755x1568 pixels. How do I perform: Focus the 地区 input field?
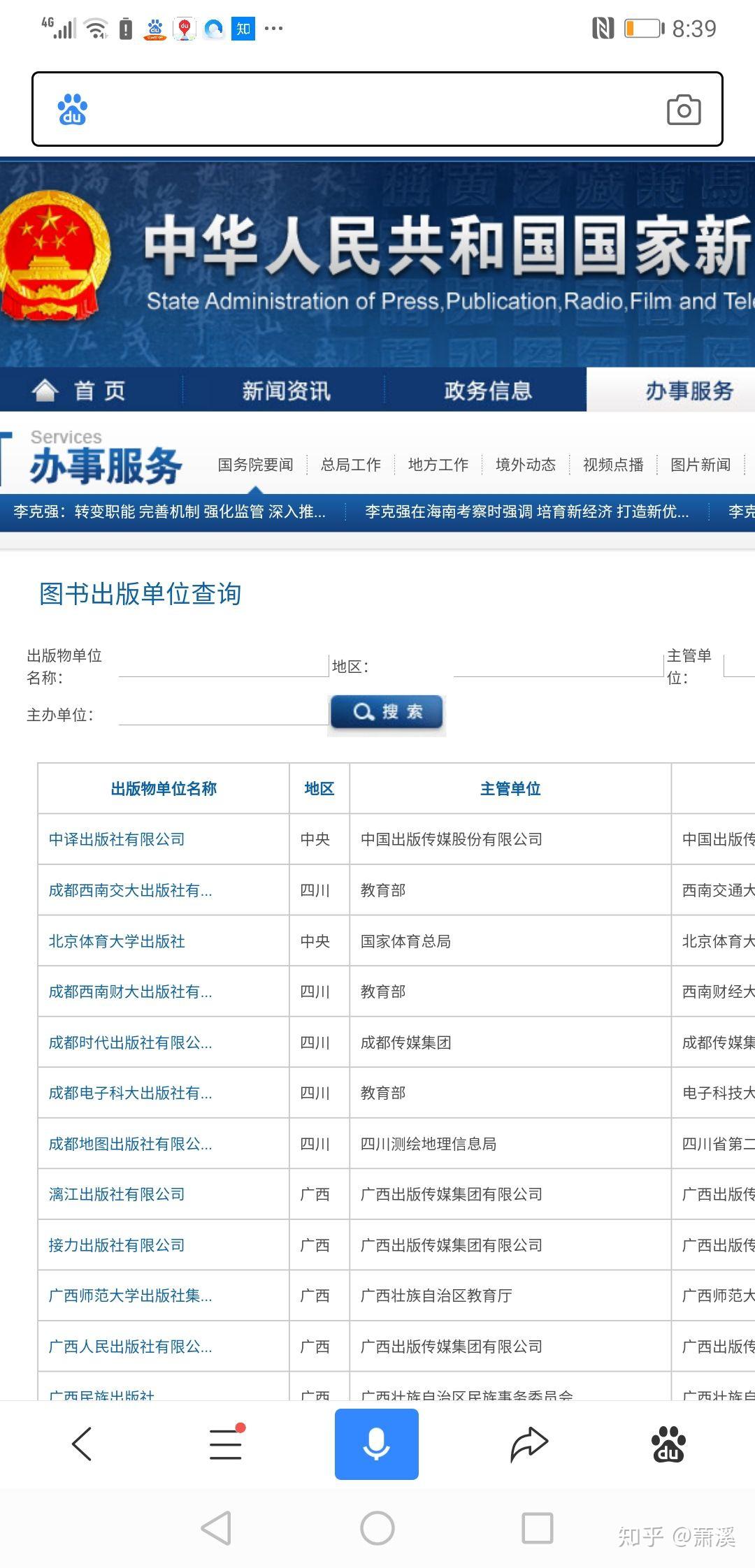point(558,665)
